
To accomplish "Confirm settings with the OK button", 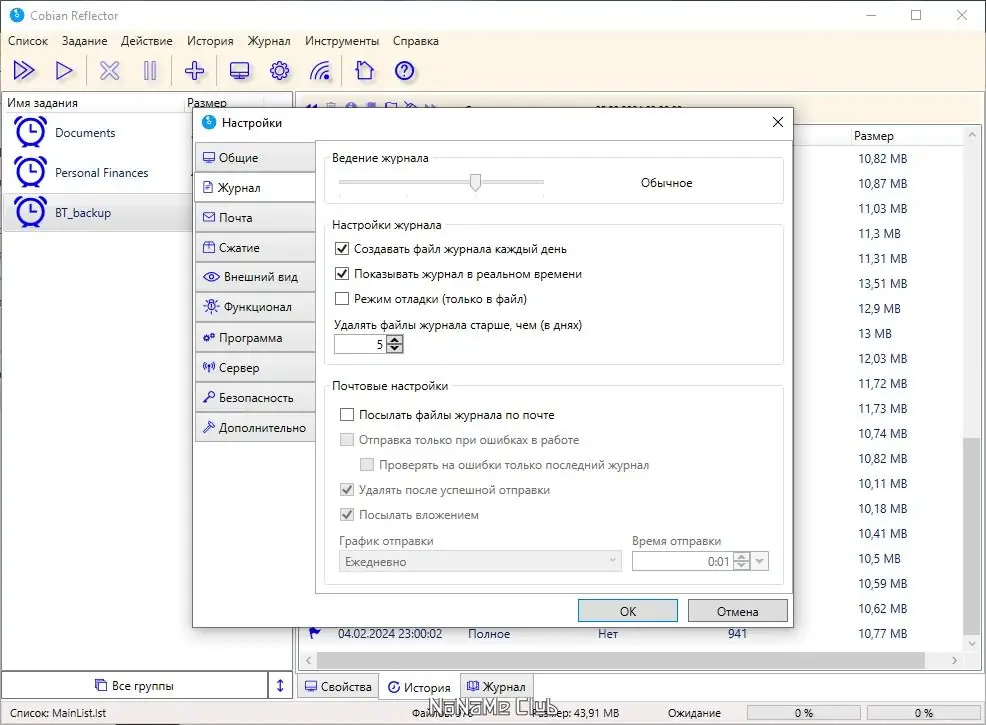I will tap(628, 611).
